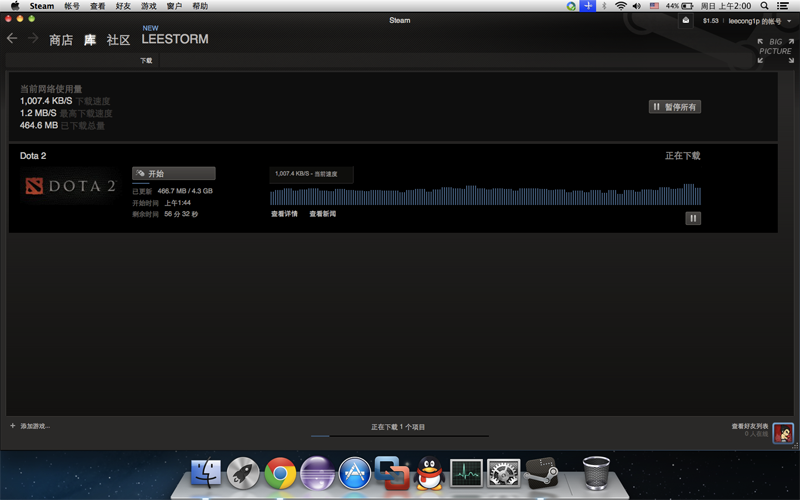
Task: Click the 开始 button for Dota 2
Action: (173, 173)
